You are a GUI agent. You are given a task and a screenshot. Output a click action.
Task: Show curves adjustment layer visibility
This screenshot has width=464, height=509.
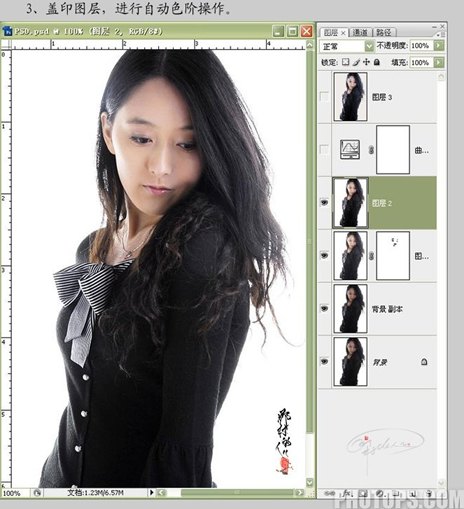pos(324,149)
